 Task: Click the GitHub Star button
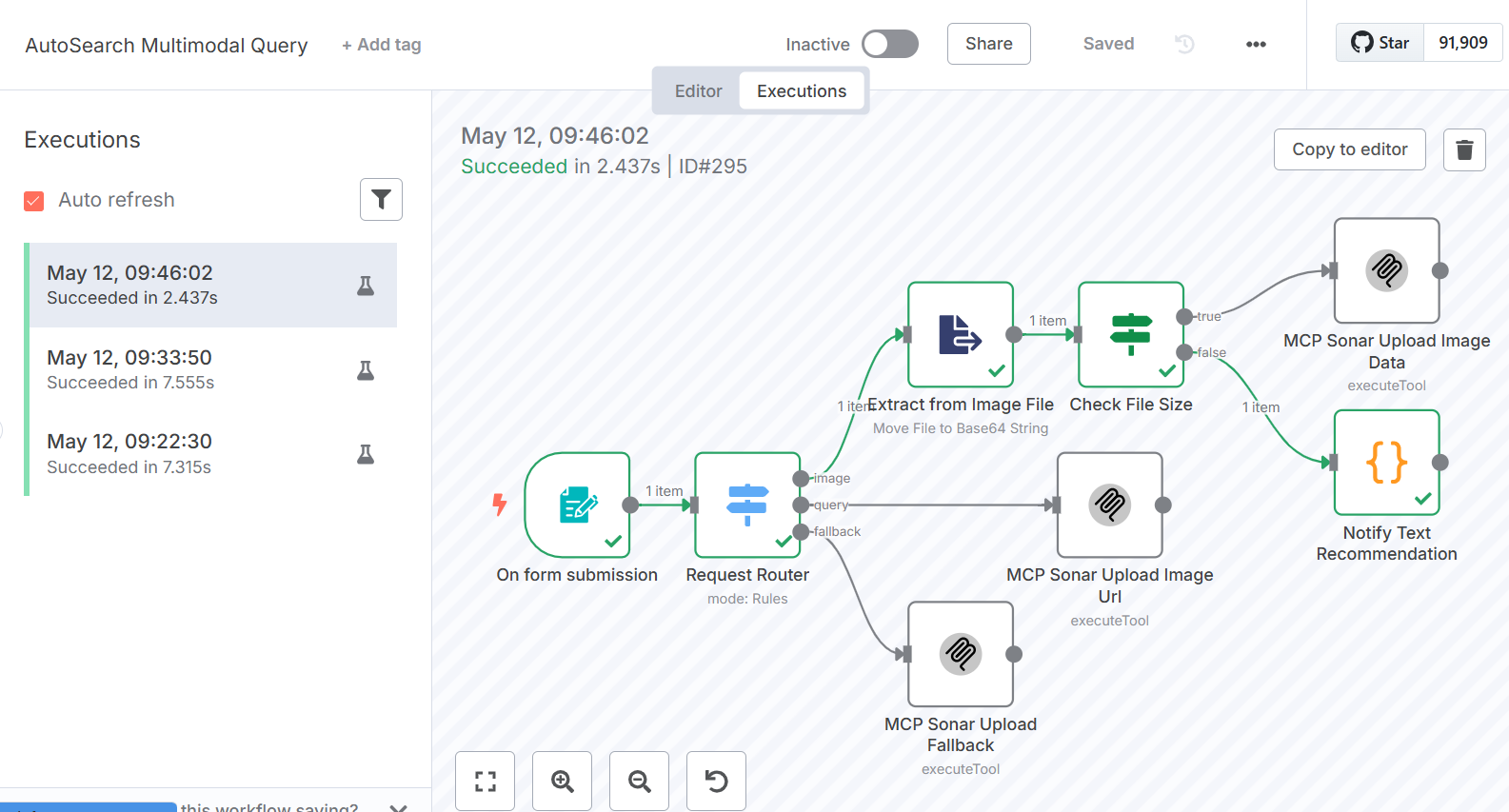point(1380,43)
